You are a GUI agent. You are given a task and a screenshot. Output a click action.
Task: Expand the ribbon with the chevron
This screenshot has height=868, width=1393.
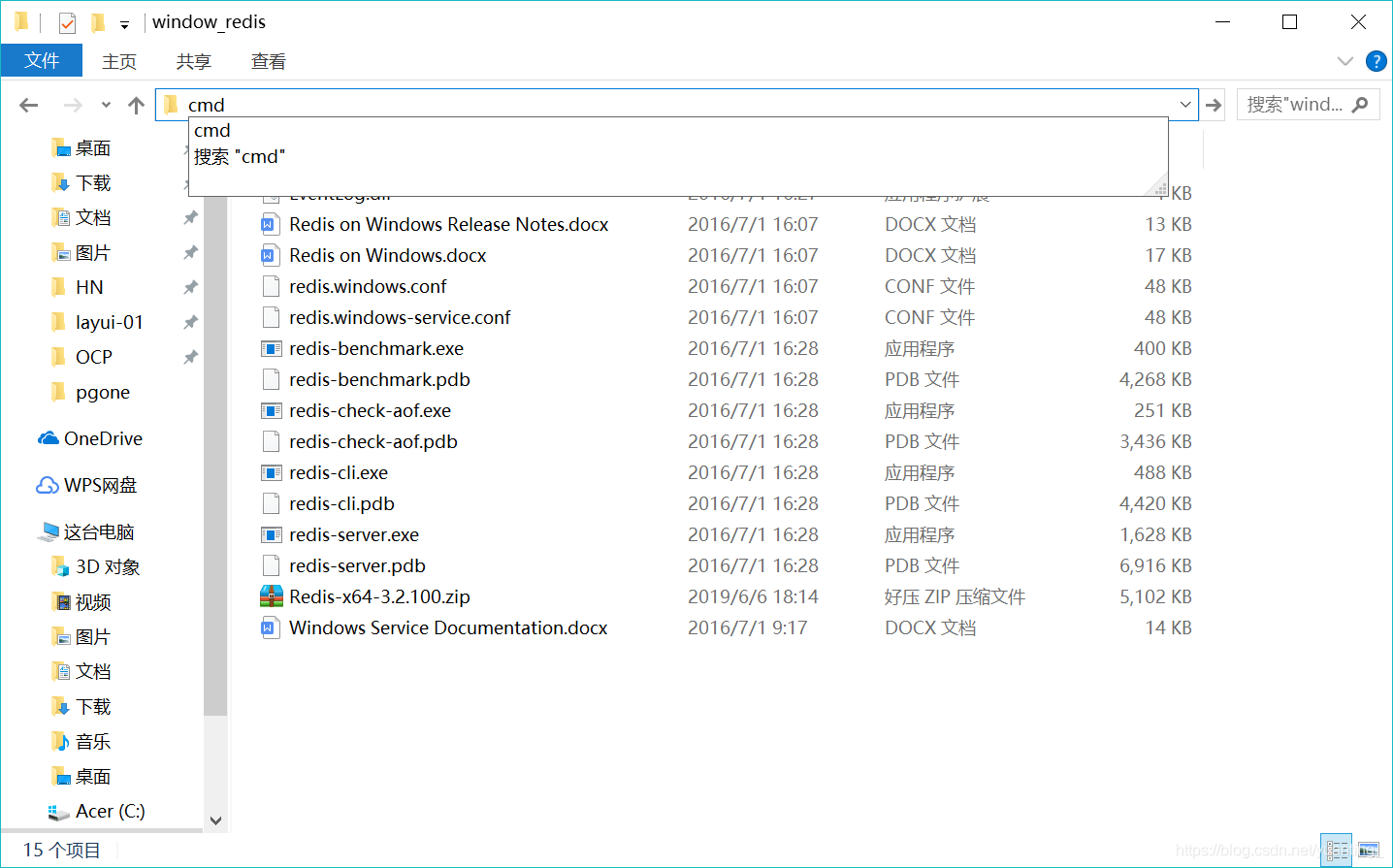click(1345, 61)
